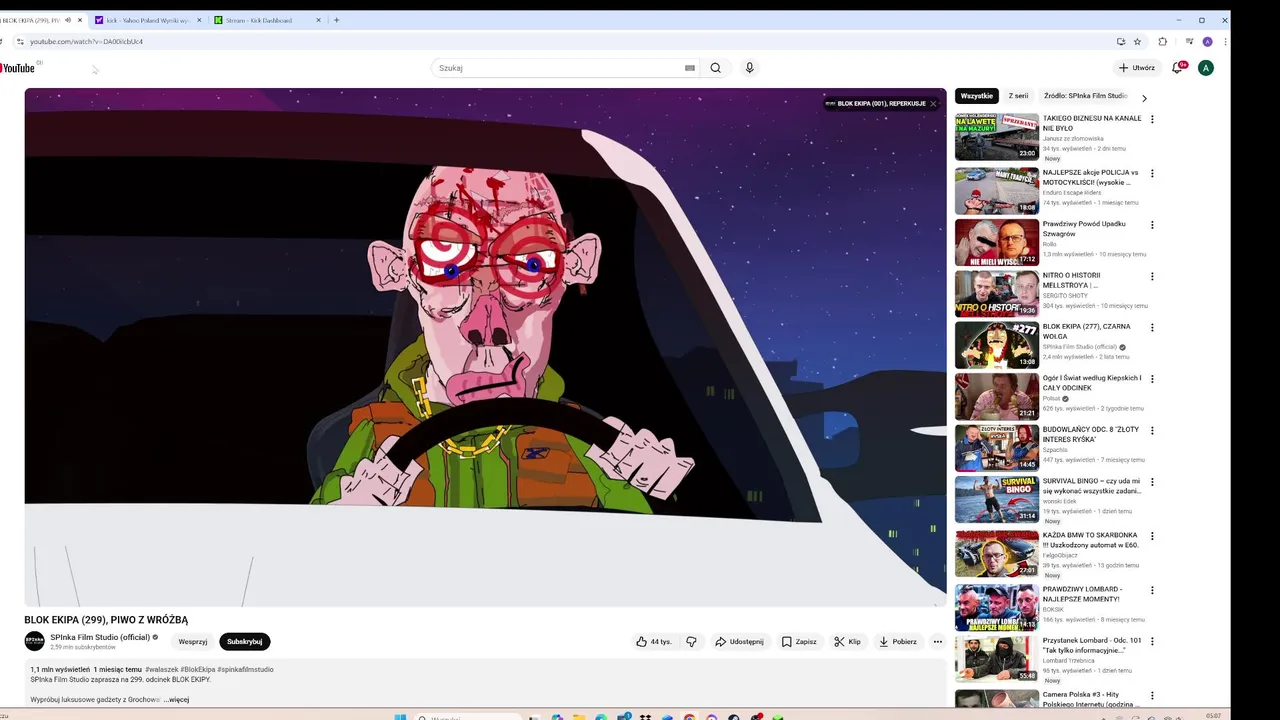Image resolution: width=1280 pixels, height=720 pixels.
Task: Open KAŻDA BMW TO SKARBONKA video title
Action: click(1091, 540)
